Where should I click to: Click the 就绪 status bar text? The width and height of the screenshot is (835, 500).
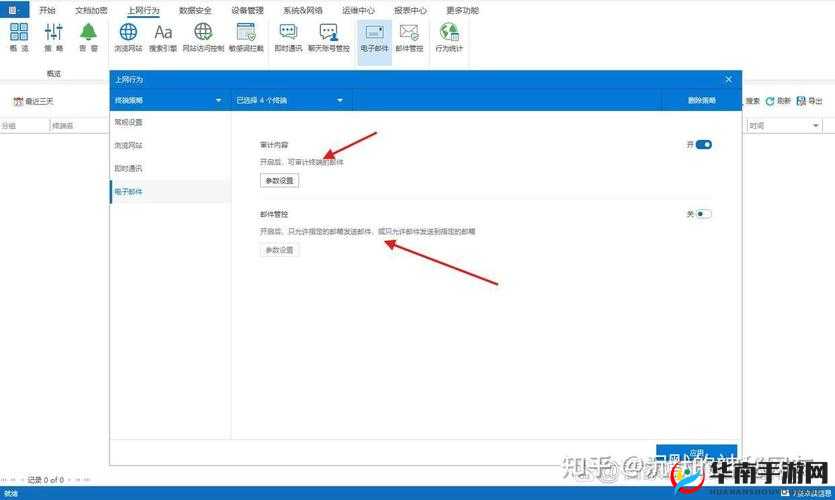11,494
